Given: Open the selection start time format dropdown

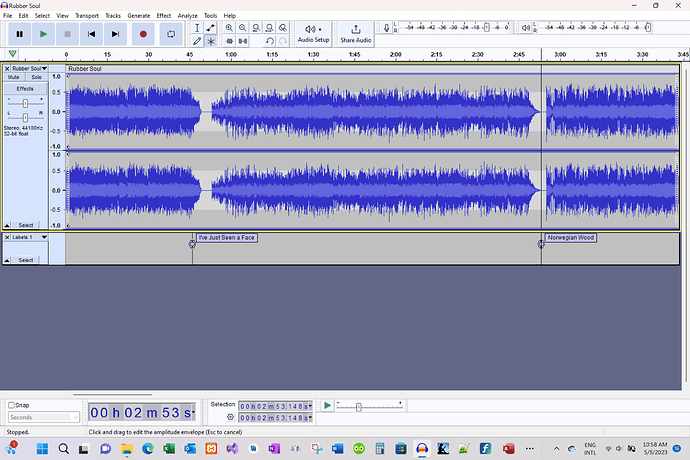Looking at the screenshot, I should [310, 406].
